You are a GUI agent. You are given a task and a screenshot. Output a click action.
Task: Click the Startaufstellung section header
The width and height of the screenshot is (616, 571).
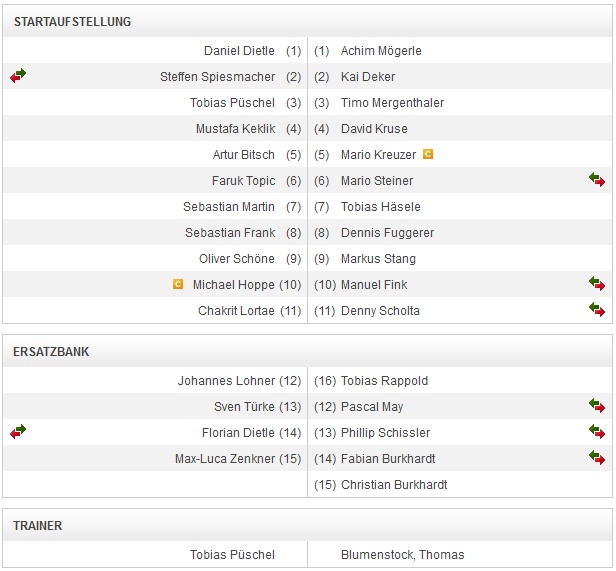tap(72, 22)
